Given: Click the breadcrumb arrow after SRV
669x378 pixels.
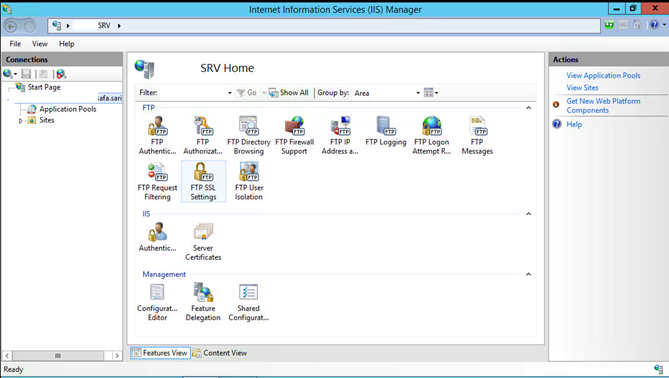Looking at the screenshot, I should click(119, 26).
